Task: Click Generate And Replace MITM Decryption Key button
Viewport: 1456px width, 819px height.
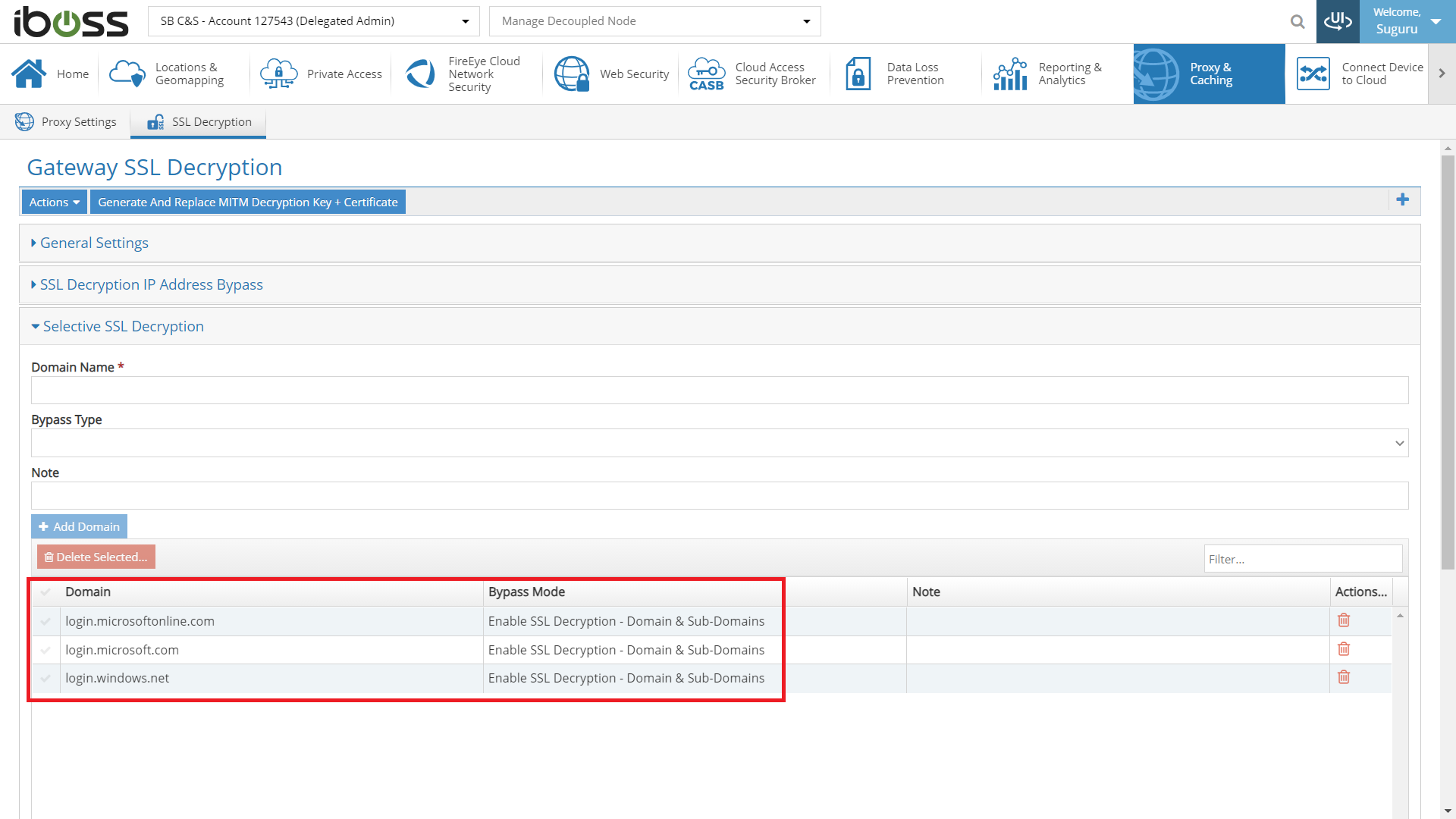Action: (x=248, y=202)
